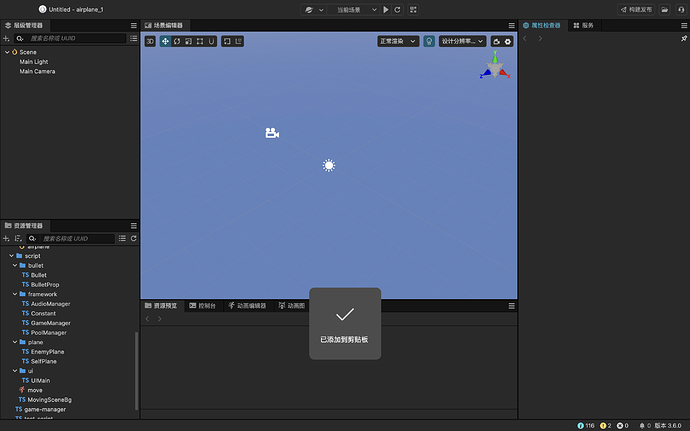
Task: Open the 场景编辑器 scene editor tab
Action: click(x=164, y=26)
